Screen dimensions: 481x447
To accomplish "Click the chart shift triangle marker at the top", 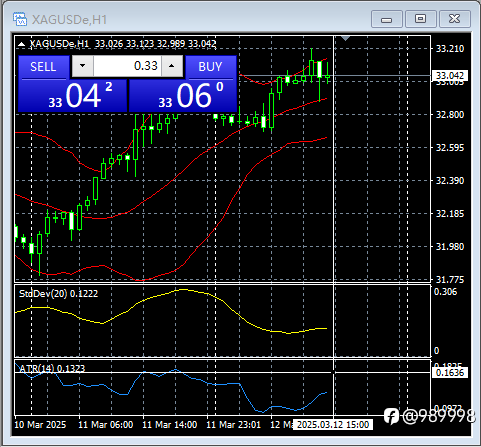I will [345, 39].
